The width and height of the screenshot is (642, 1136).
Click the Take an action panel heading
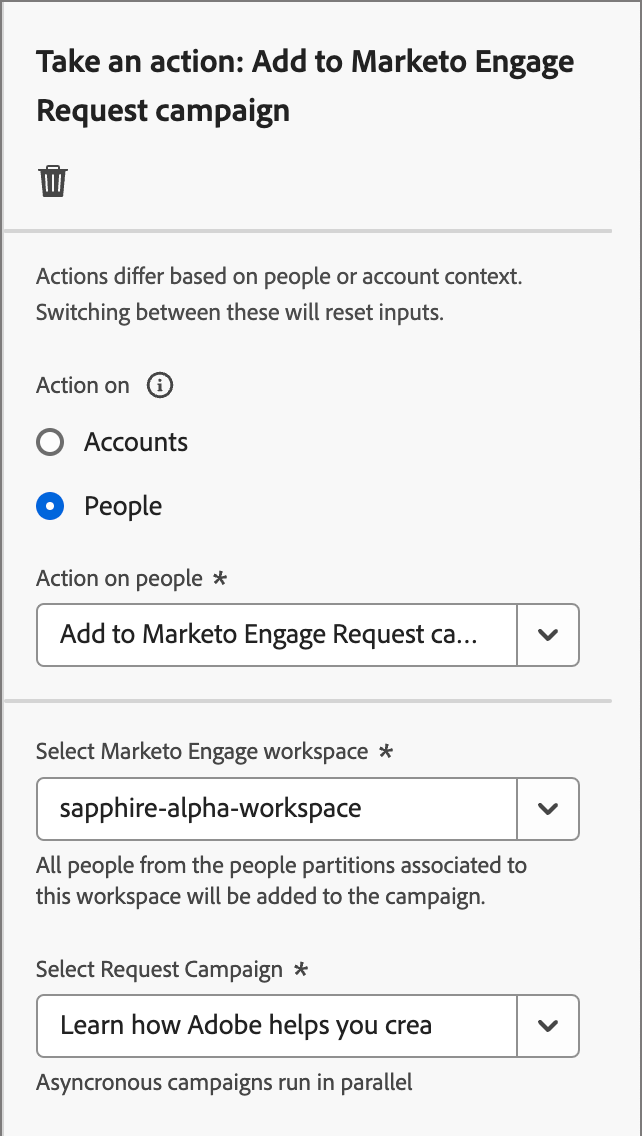tap(305, 85)
